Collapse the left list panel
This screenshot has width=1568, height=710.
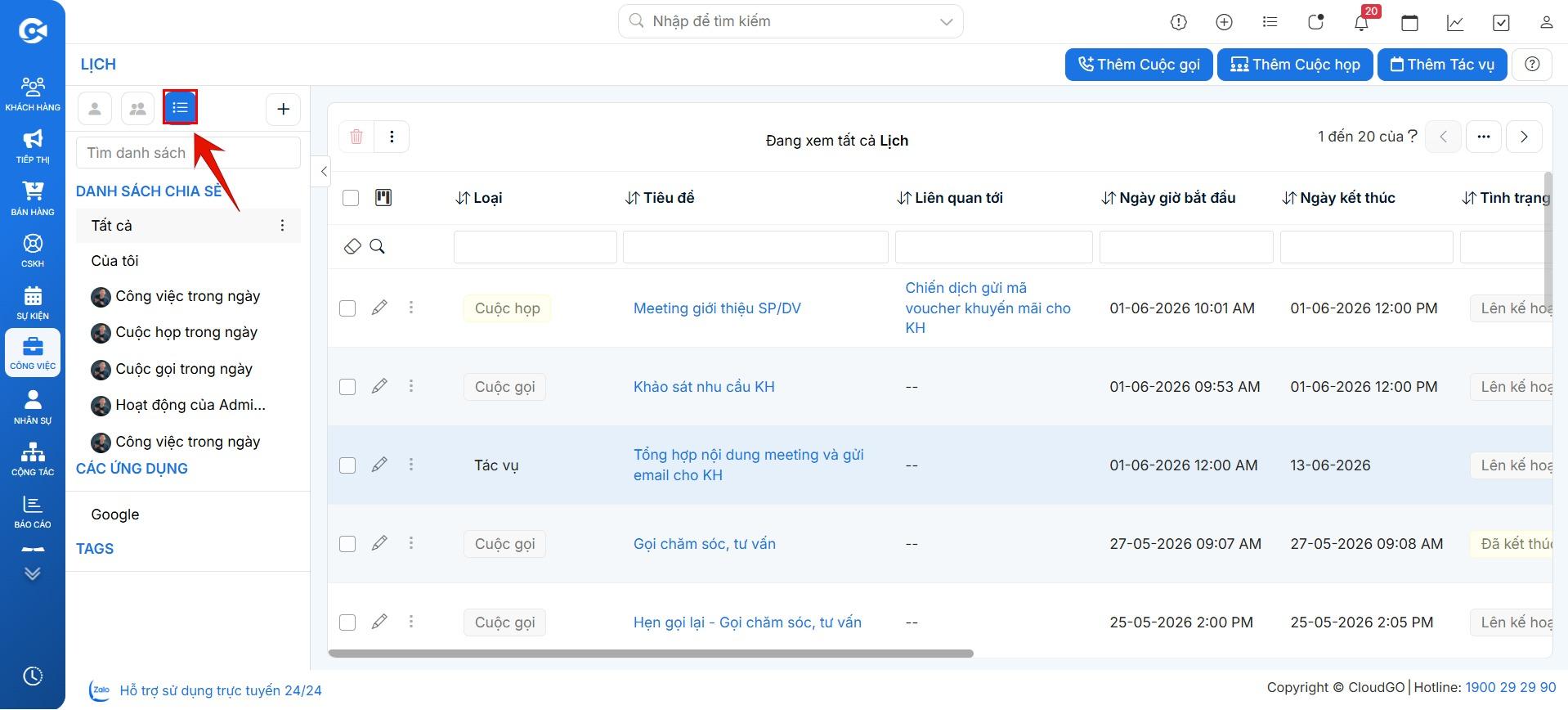(323, 171)
